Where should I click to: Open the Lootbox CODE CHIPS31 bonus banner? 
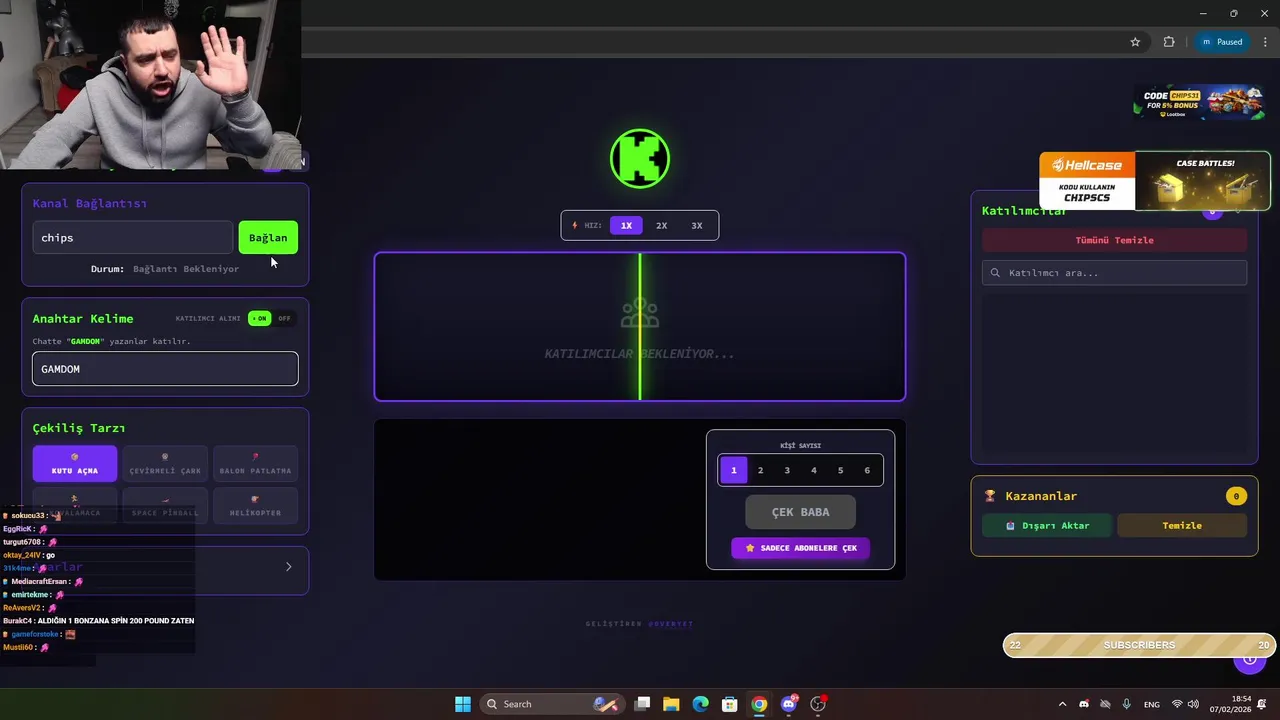pos(1199,101)
